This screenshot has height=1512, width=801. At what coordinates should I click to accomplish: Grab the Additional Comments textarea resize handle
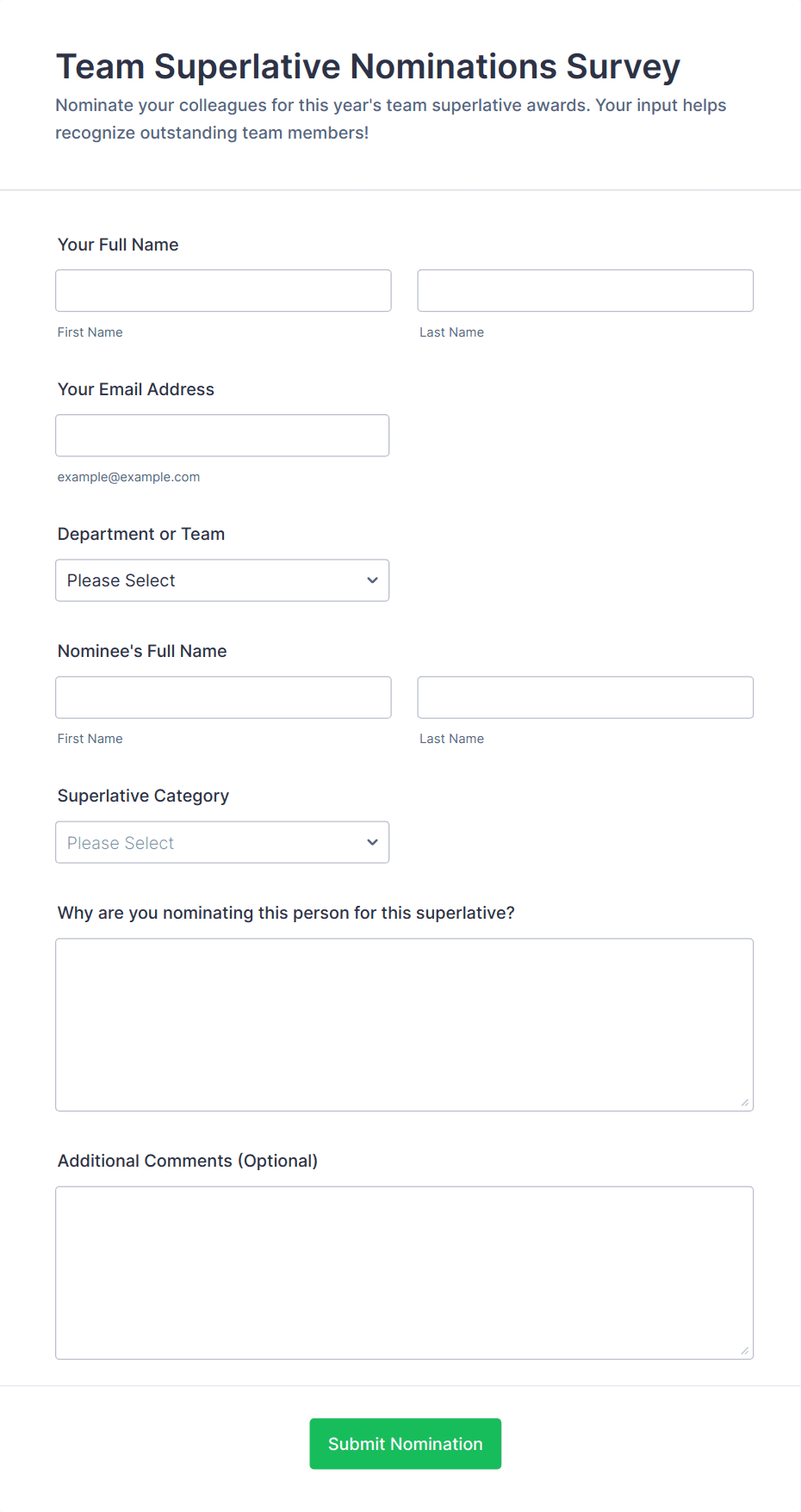pos(745,1351)
